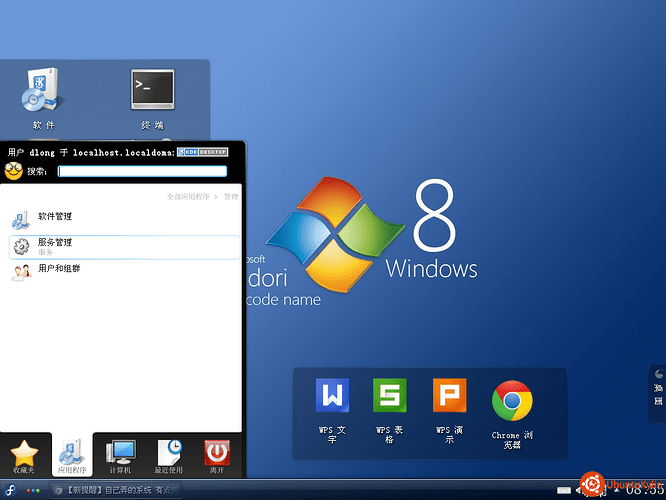Viewport: 666px width, 500px height.
Task: Click the KDE Desktop badge in menu header
Action: 203,152
